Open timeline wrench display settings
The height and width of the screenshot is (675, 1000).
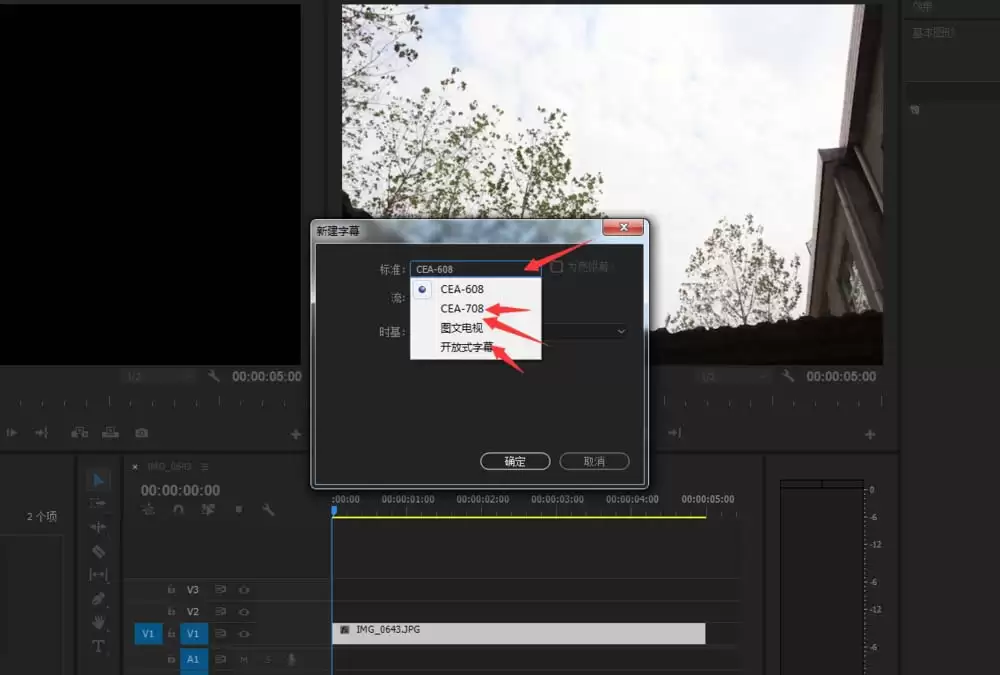point(268,509)
